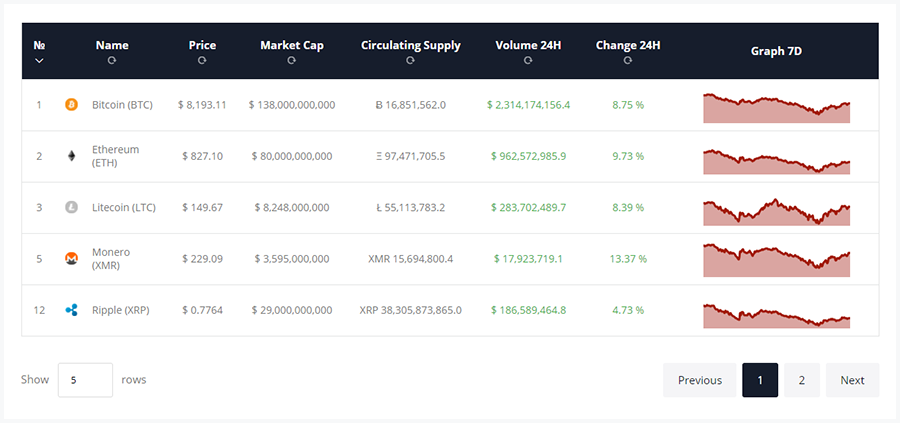
Task: Click Monero price $ 229.09
Action: 202,259
